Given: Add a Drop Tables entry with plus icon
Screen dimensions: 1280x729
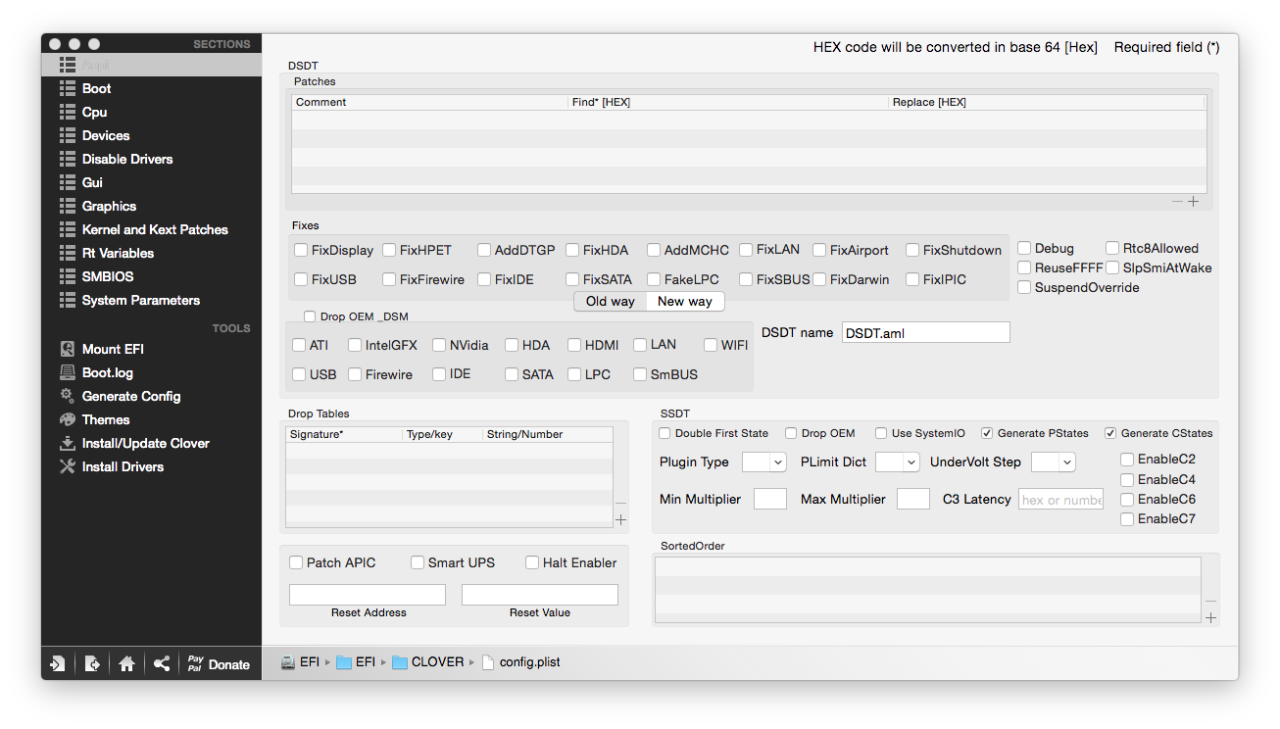Looking at the screenshot, I should [620, 520].
